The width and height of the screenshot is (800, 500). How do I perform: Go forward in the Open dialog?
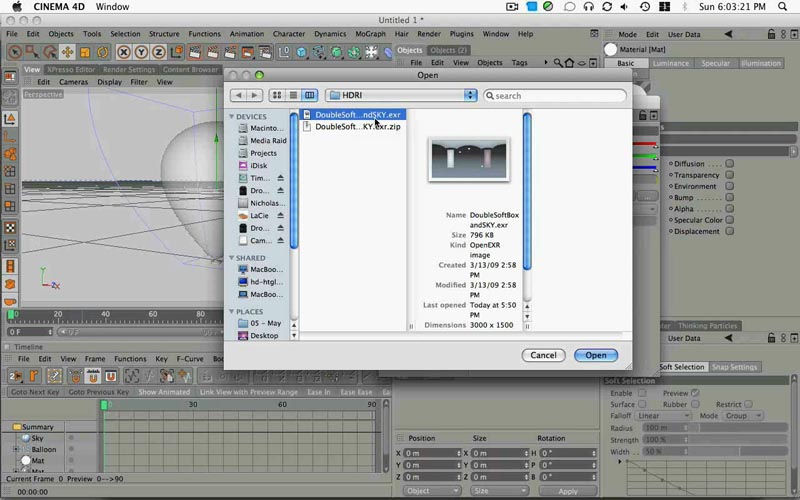(x=254, y=95)
